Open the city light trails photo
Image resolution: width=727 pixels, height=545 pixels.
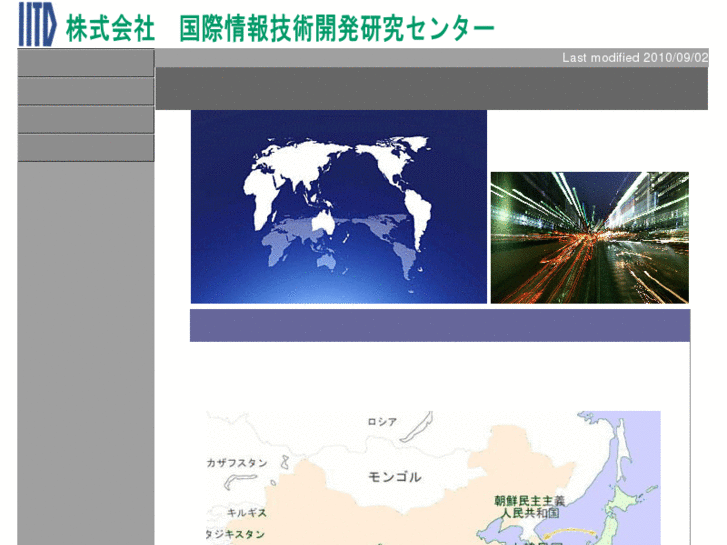[590, 237]
